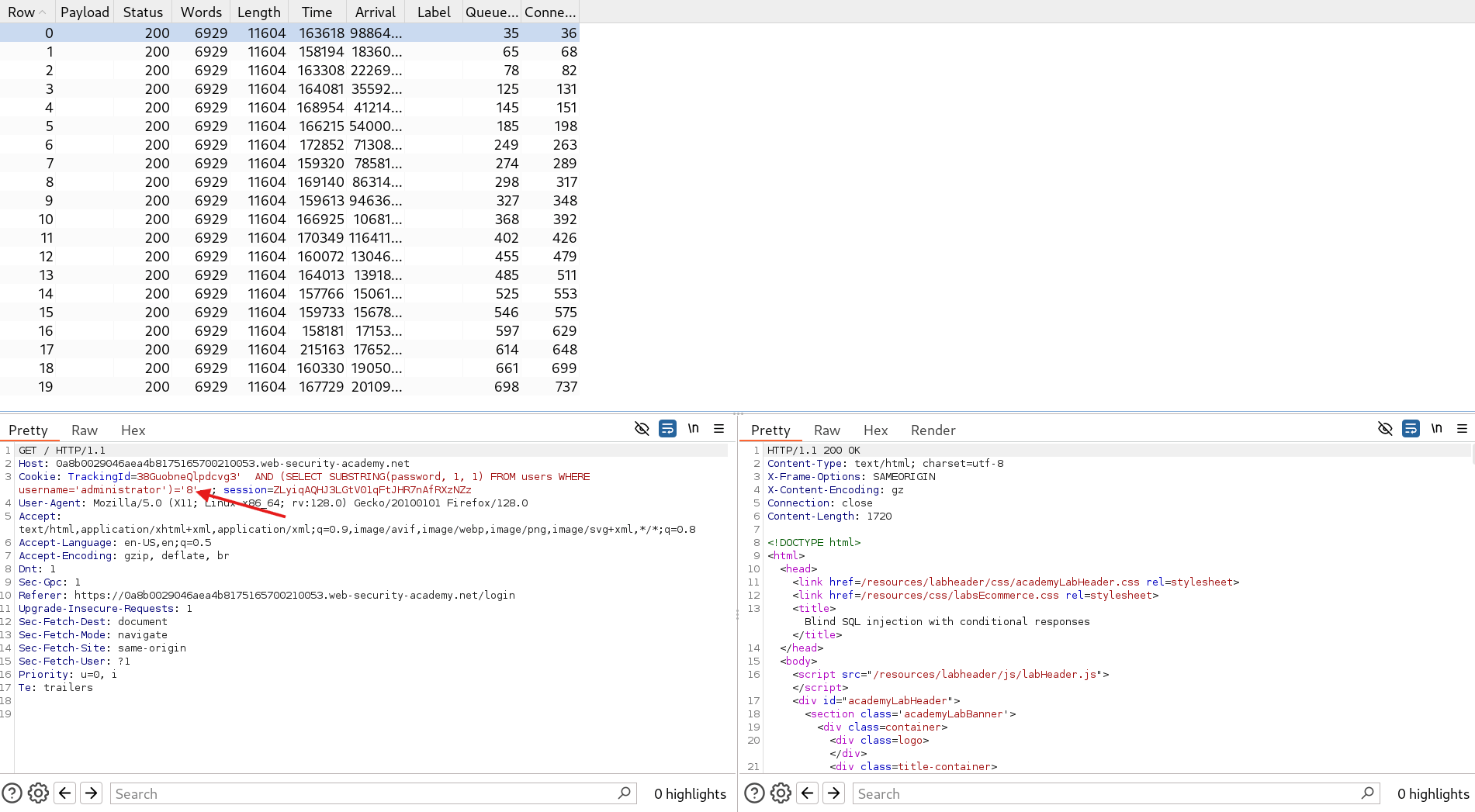Click the labHeader.js script line in response
The width and height of the screenshot is (1475, 812).
pos(950,674)
